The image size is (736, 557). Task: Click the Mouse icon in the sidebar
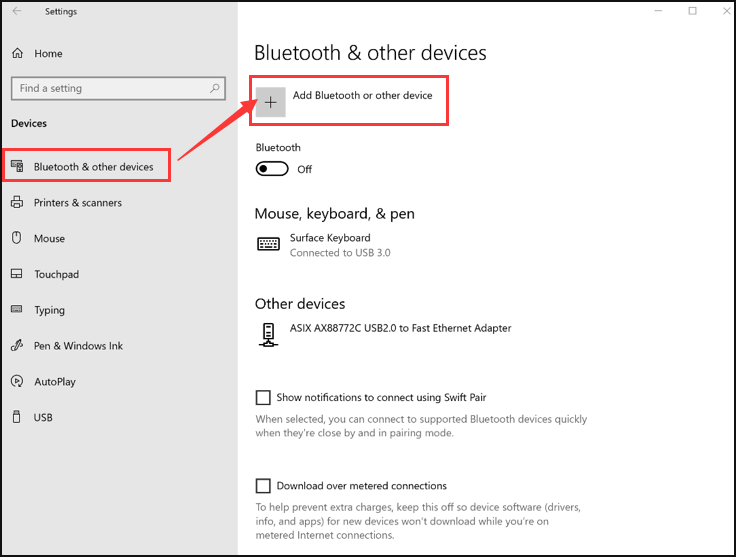click(16, 238)
